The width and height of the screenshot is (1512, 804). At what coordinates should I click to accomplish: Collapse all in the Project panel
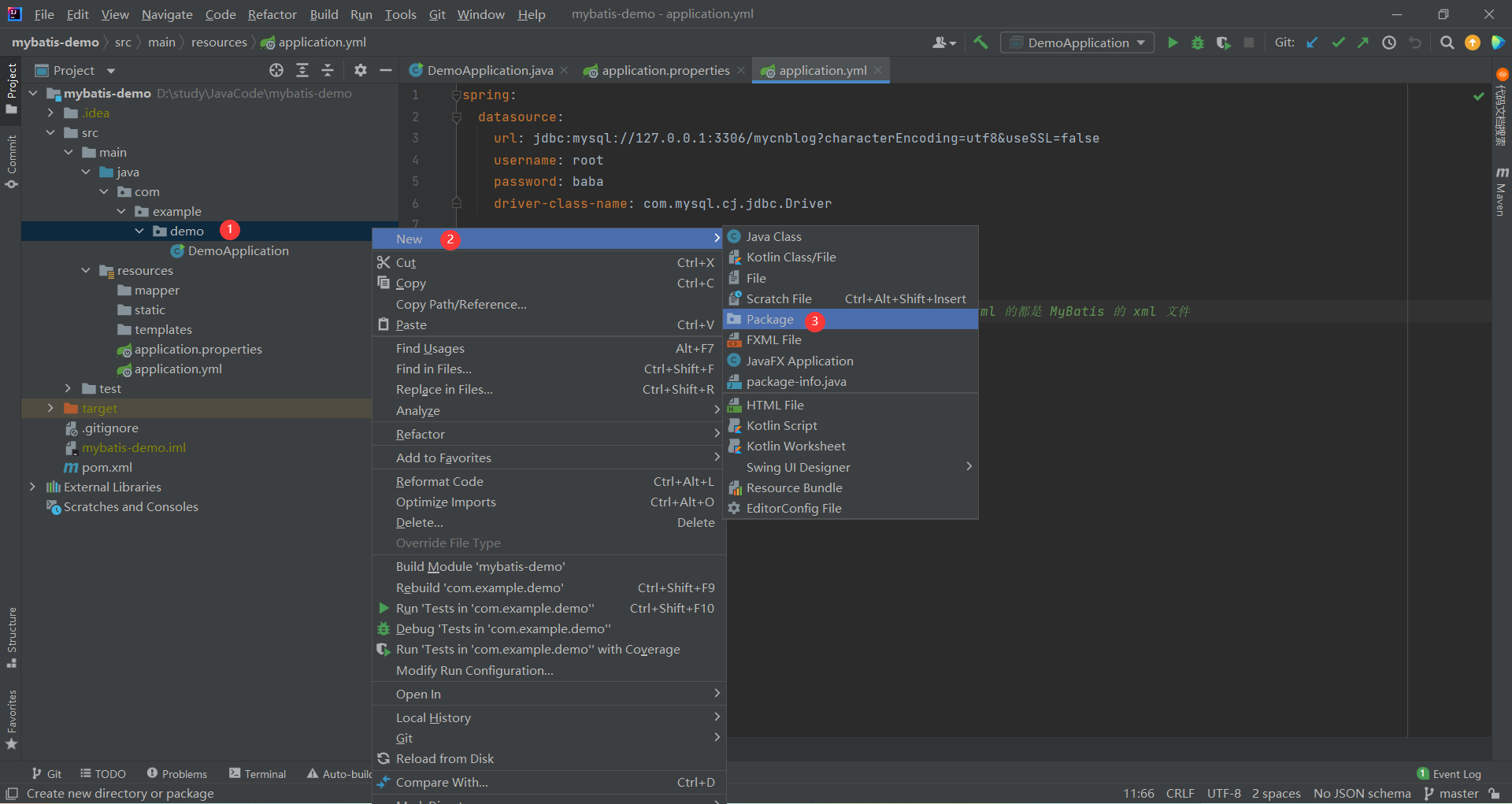pyautogui.click(x=328, y=70)
